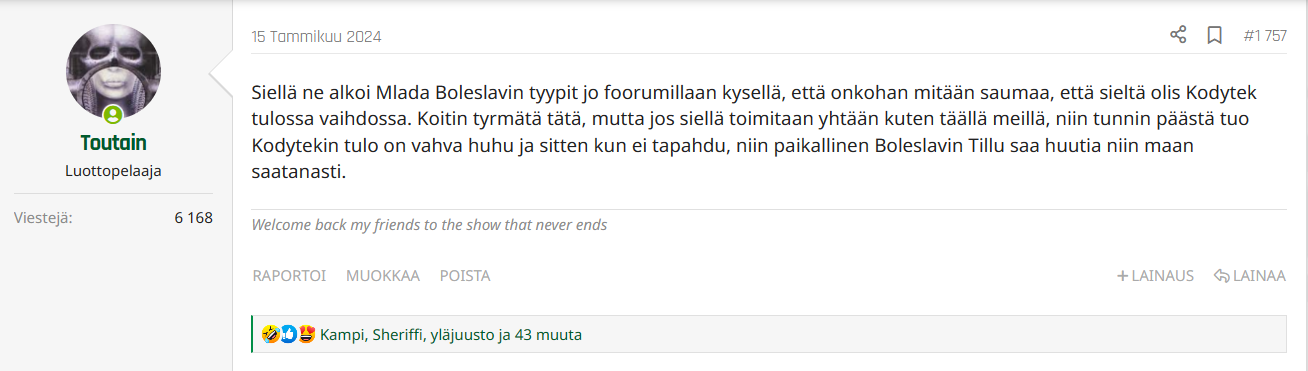This screenshot has width=1308, height=371.
Task: Expand the '43 muuta' reactions list
Action: [x=548, y=335]
